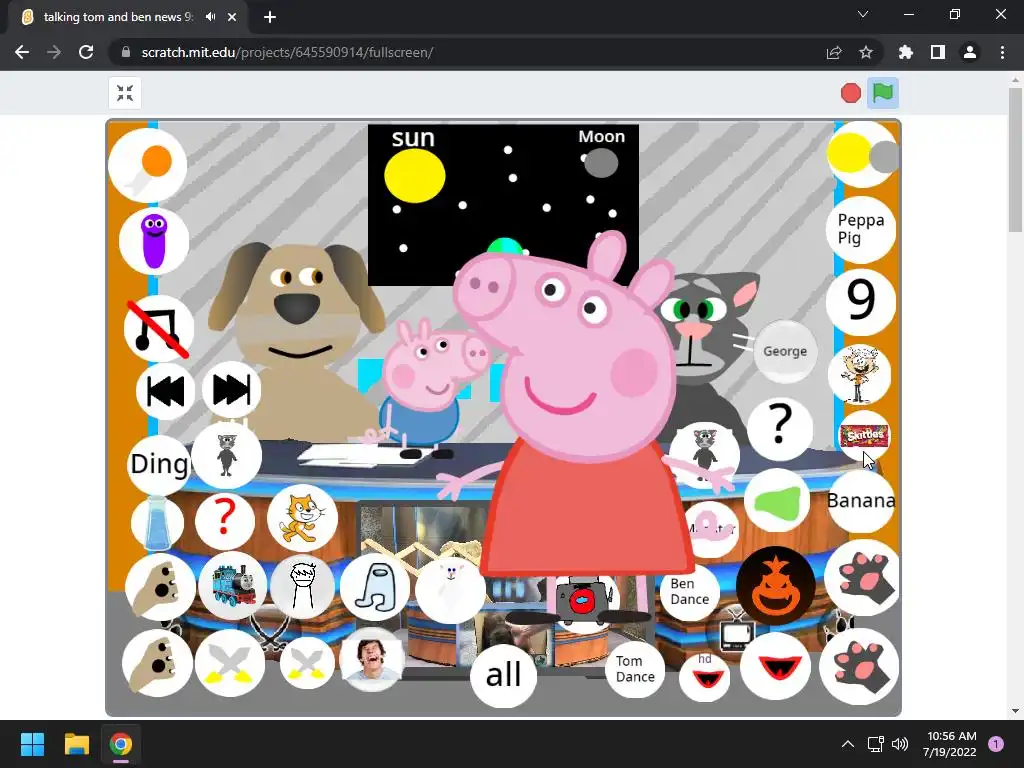Click the salt shaker circle icon
Screen dimensions: 1024x768
point(157,523)
